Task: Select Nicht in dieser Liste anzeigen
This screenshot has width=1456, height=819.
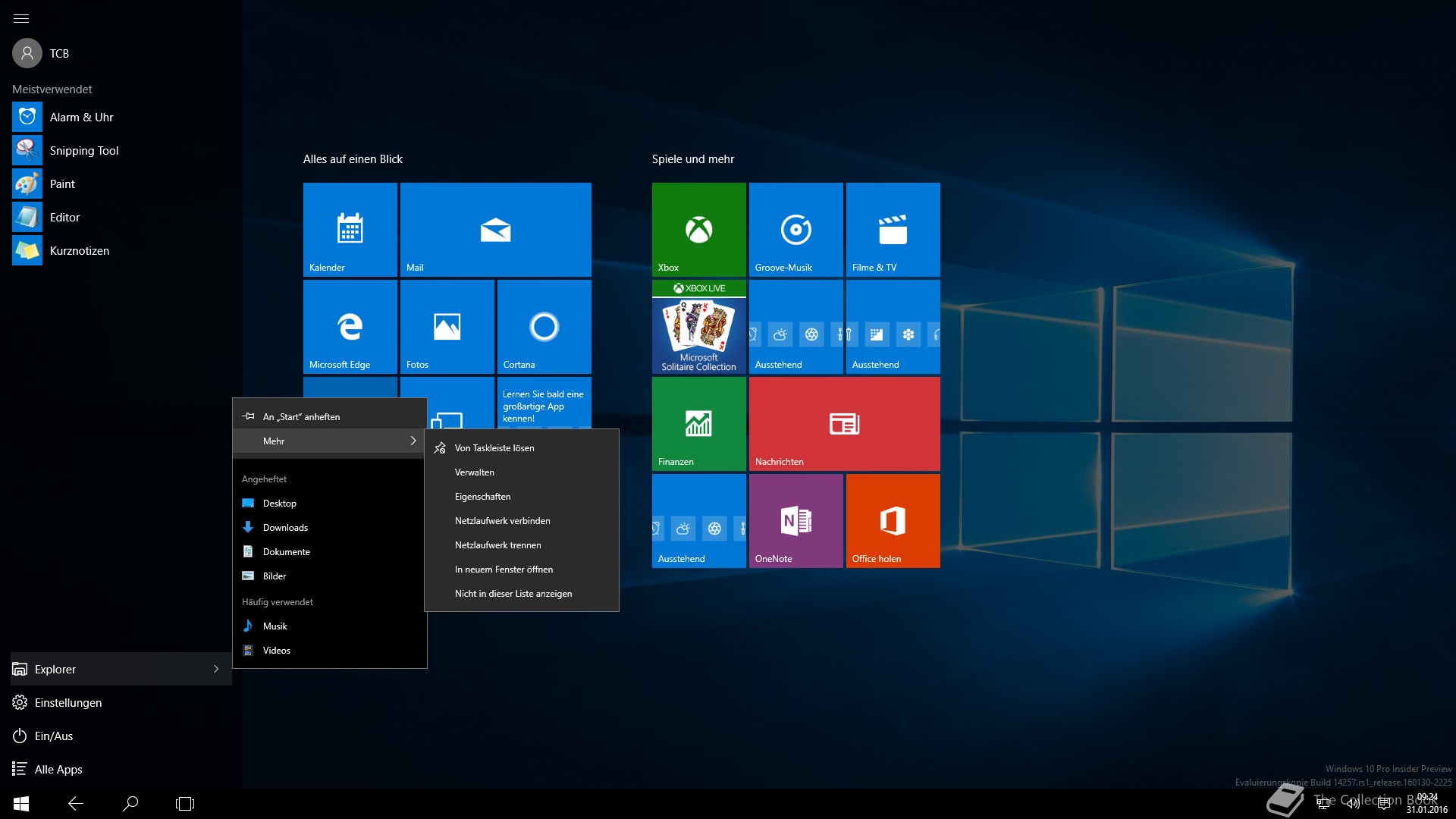Action: [x=522, y=594]
